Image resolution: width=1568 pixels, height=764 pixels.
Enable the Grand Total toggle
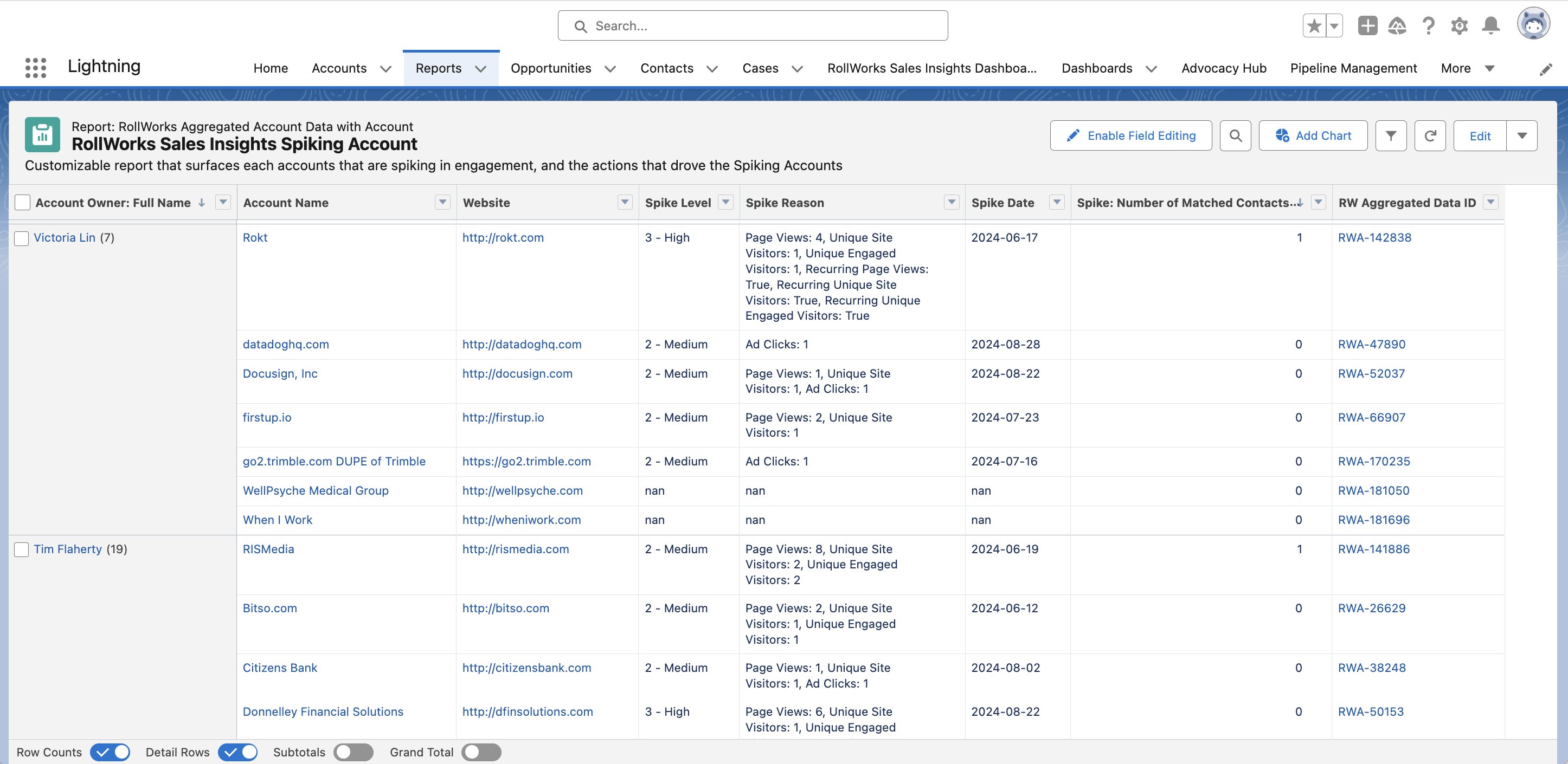(x=481, y=753)
